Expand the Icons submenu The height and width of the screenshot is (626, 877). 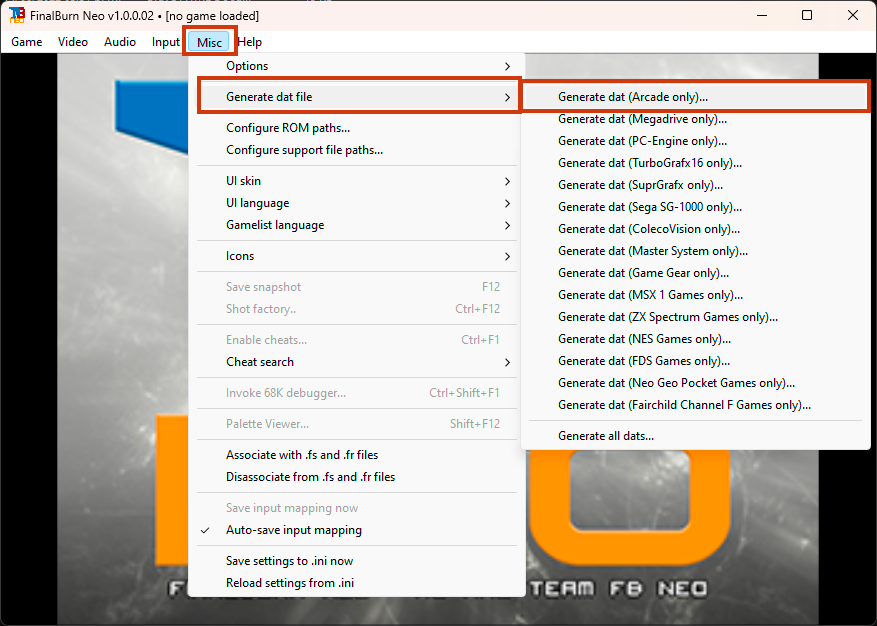coord(357,256)
